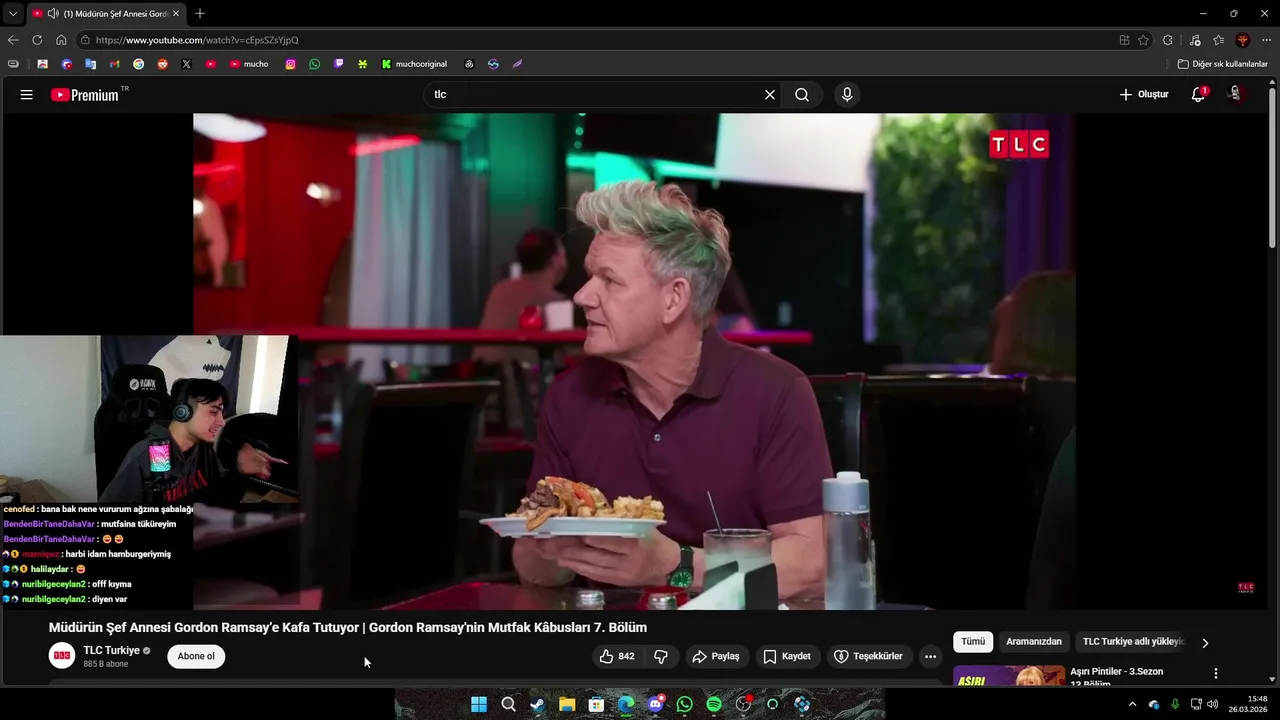The image size is (1280, 720).
Task: Close the current YouTube tab
Action: [x=176, y=14]
